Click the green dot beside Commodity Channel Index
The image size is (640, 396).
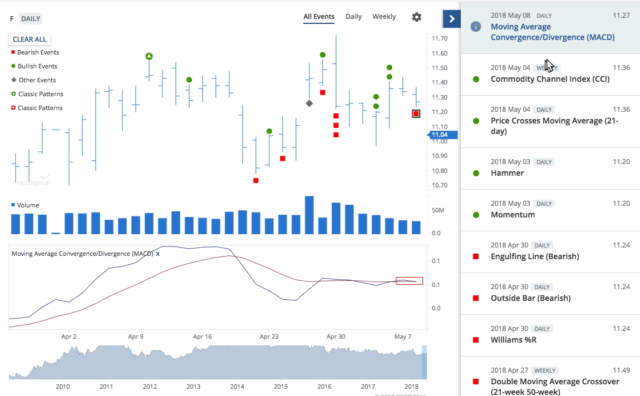[x=476, y=79]
